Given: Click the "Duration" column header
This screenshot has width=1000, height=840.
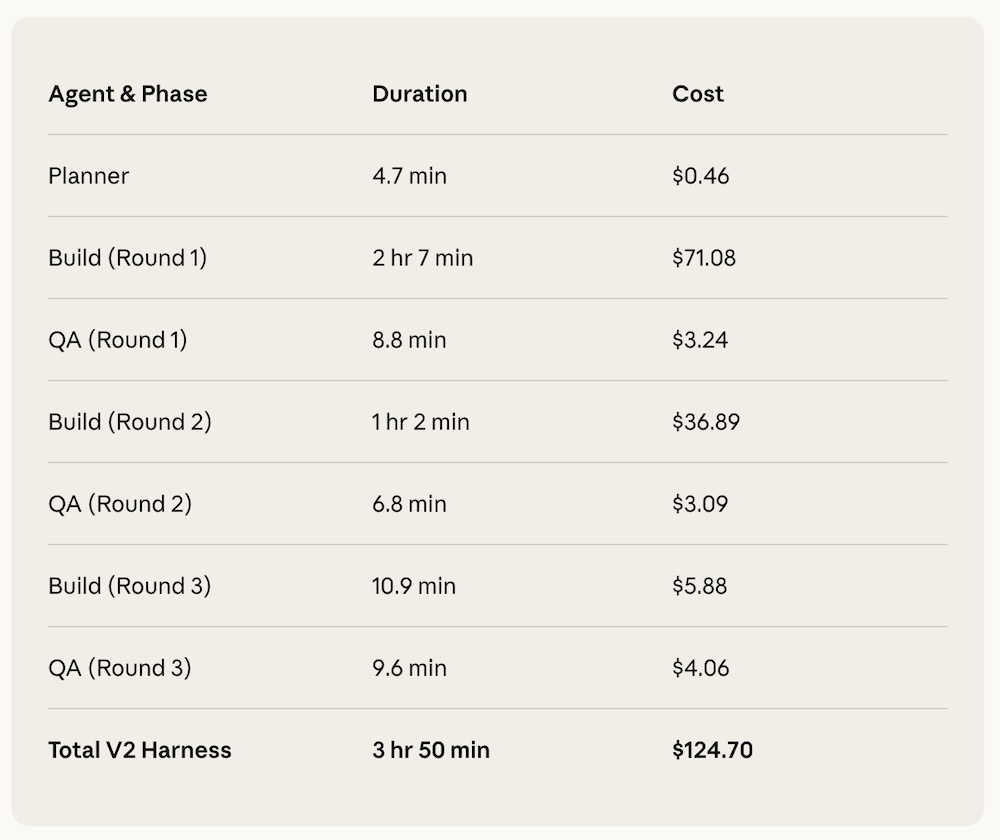Looking at the screenshot, I should tap(420, 94).
